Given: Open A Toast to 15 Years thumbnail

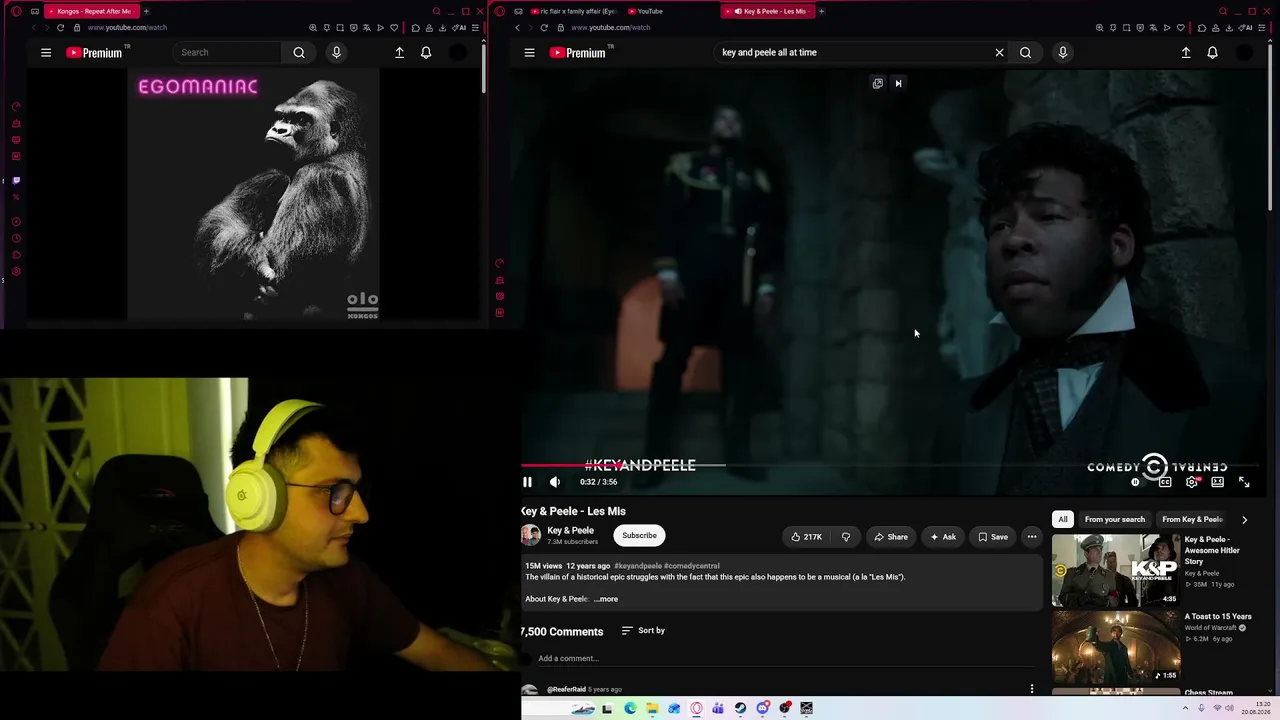Looking at the screenshot, I should tap(1116, 647).
